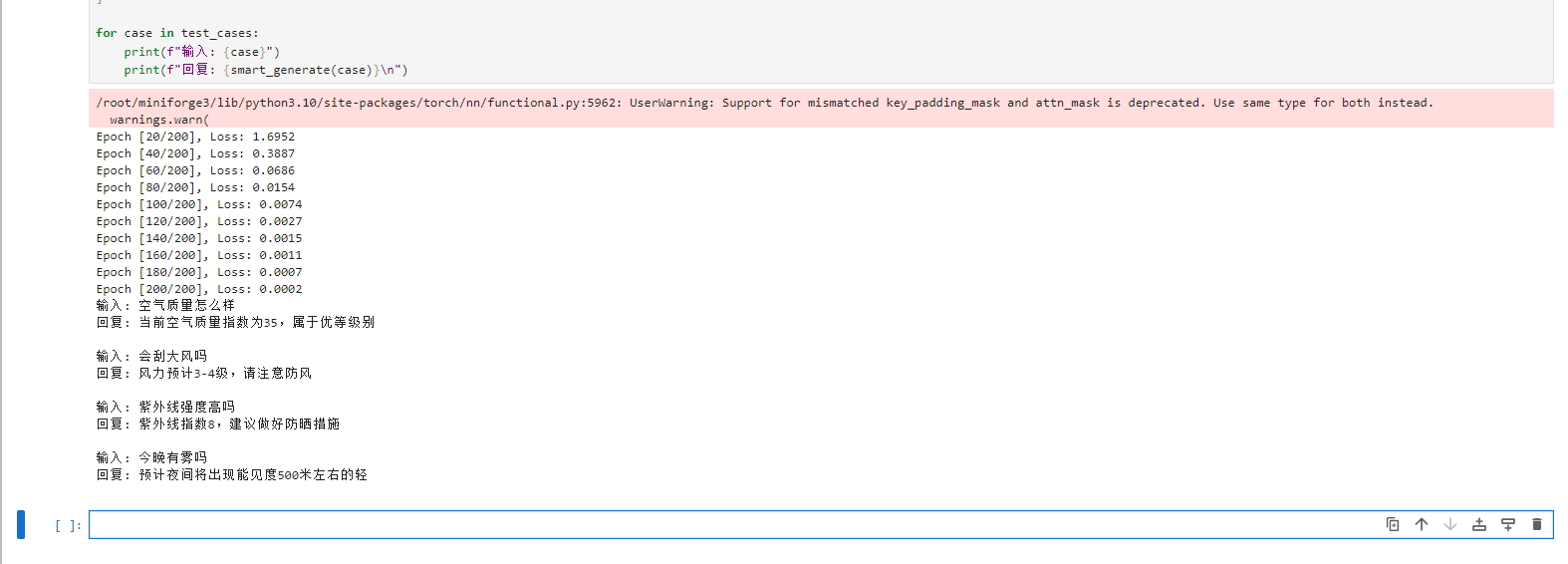Move the empty cell up
Viewport: 1568px width, 564px height.
coord(1422,525)
